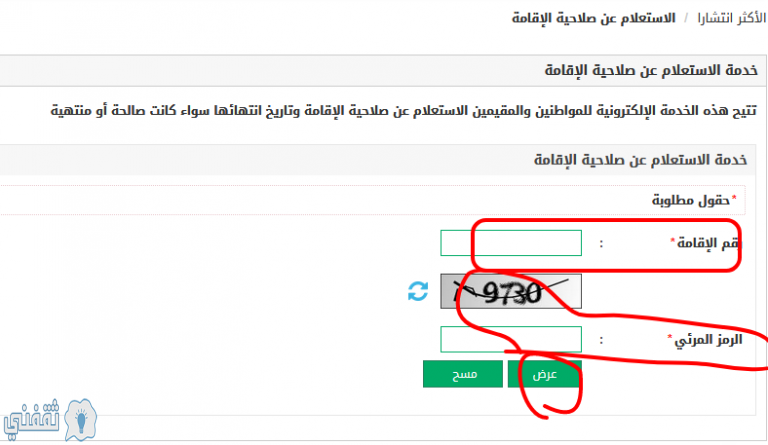Select the الاستعلام عن صلاحية الإقامة breadcrumb item
768x445 pixels.
594,19
